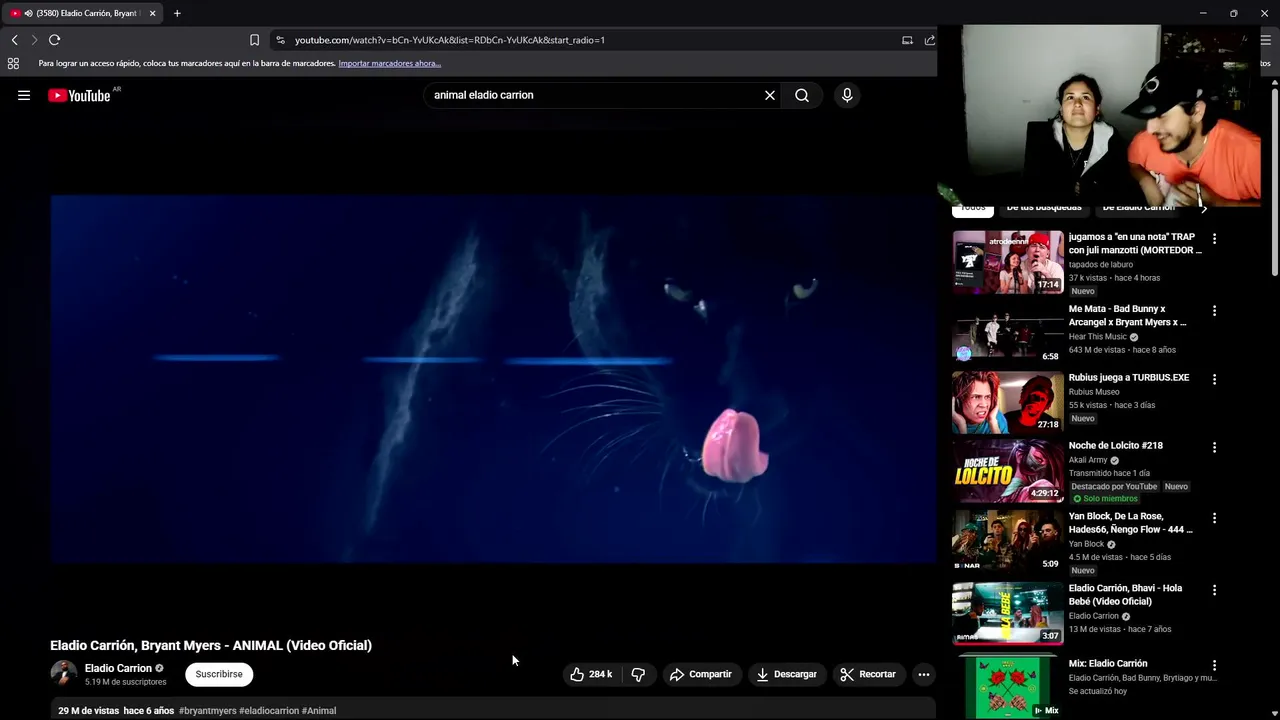Click the #eladiocarrion hashtag
The height and width of the screenshot is (720, 1280).
point(269,711)
